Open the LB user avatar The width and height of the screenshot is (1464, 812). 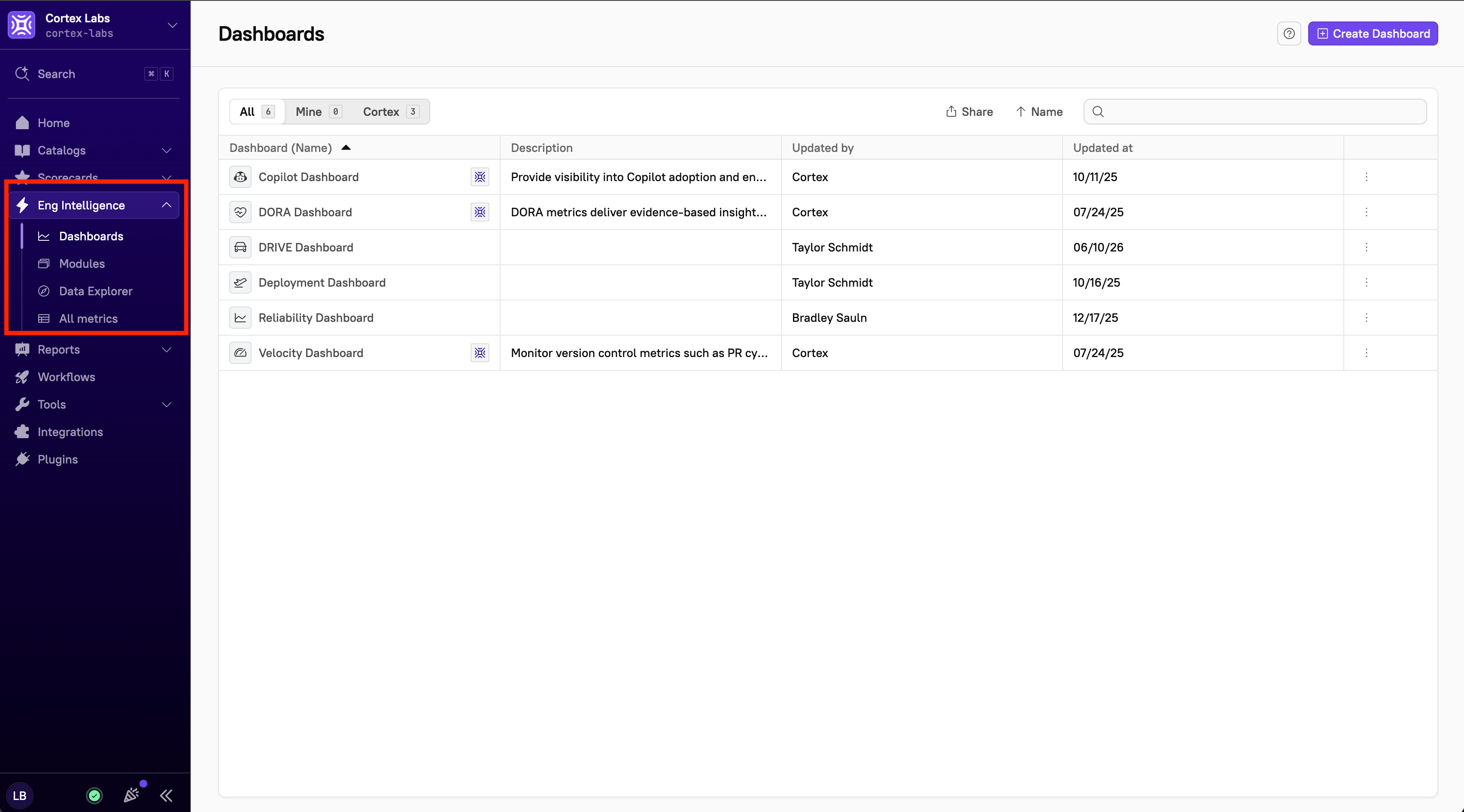pyautogui.click(x=20, y=795)
